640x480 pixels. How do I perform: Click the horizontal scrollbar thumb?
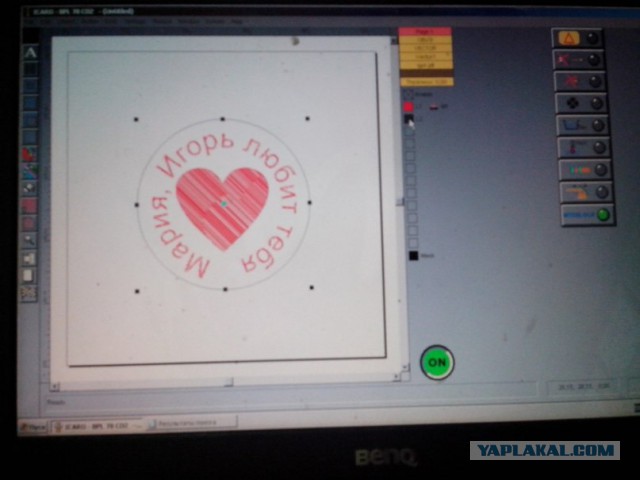[x=229, y=382]
